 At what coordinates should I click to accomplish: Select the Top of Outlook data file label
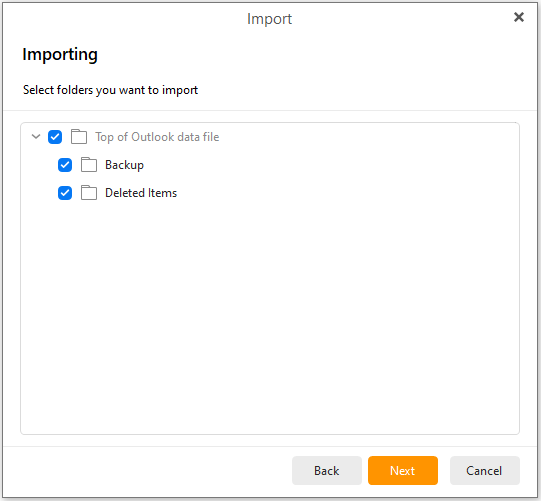157,137
